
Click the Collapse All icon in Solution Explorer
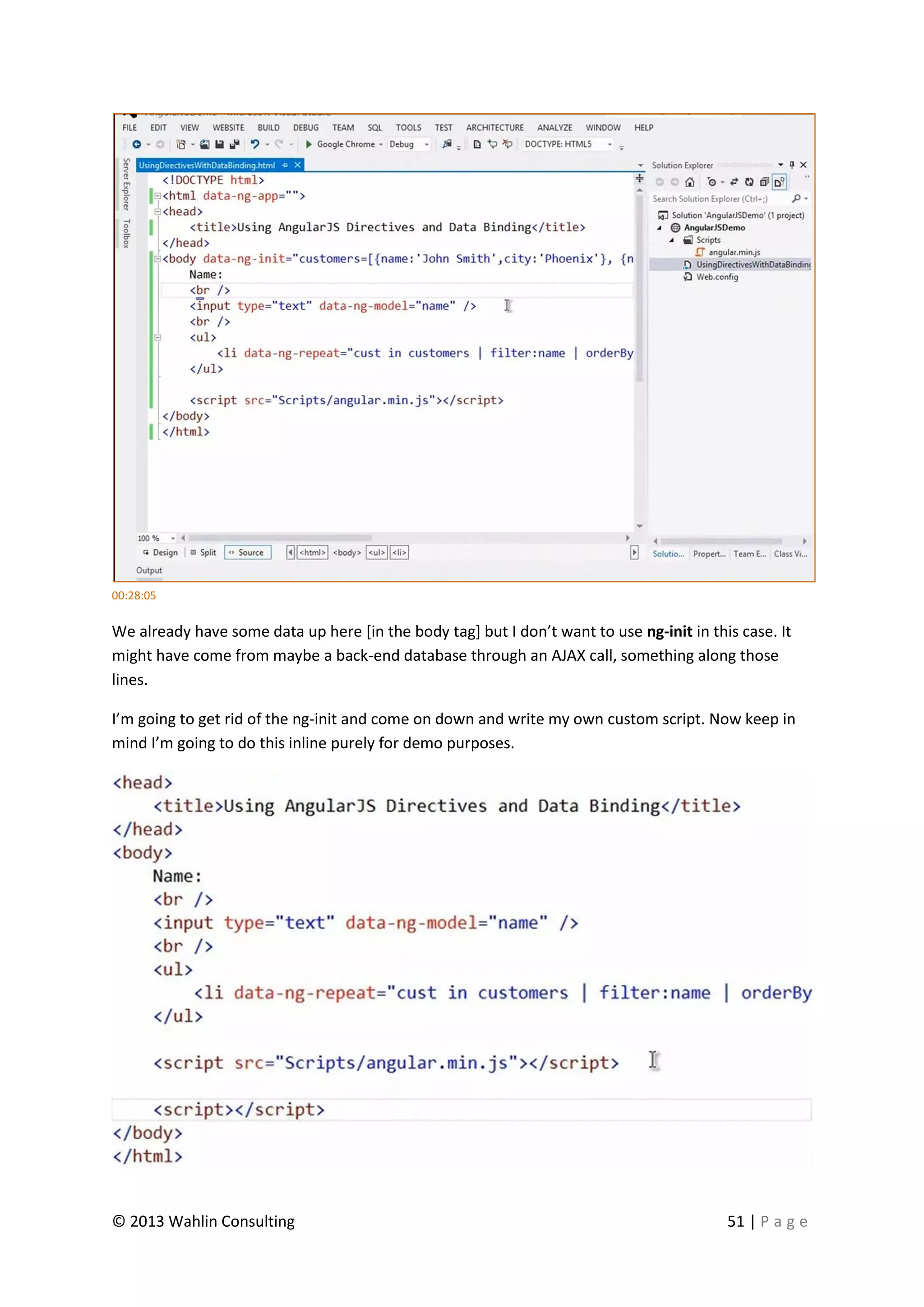[764, 182]
